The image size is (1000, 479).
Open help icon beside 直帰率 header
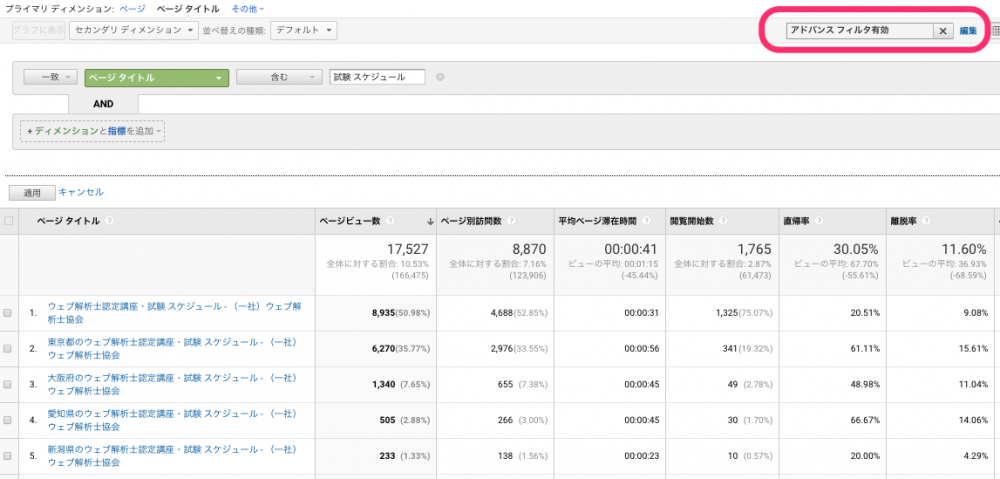pos(819,221)
